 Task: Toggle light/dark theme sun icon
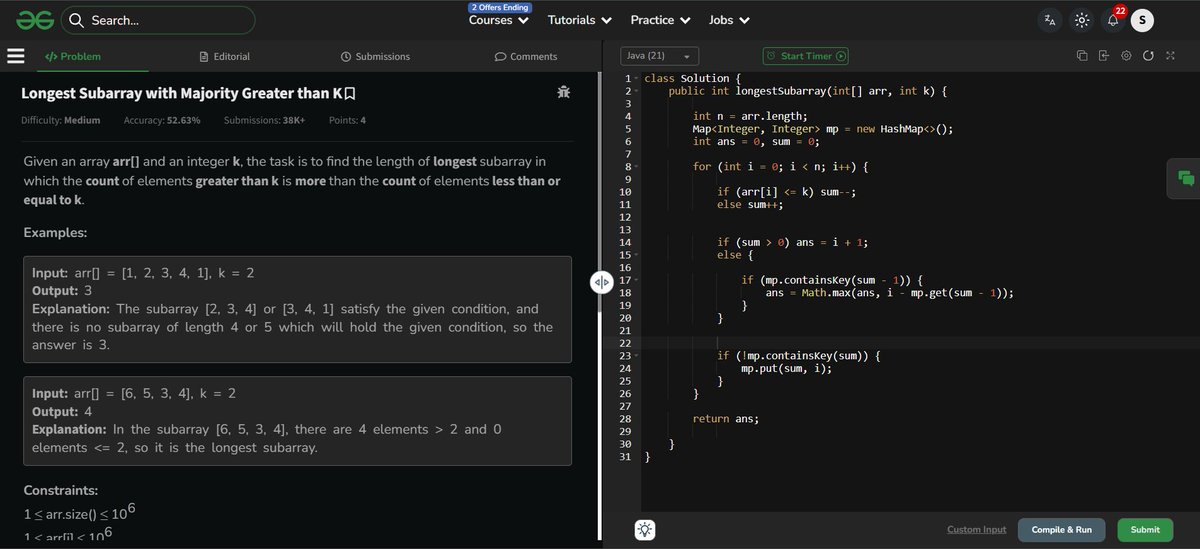click(x=1081, y=20)
